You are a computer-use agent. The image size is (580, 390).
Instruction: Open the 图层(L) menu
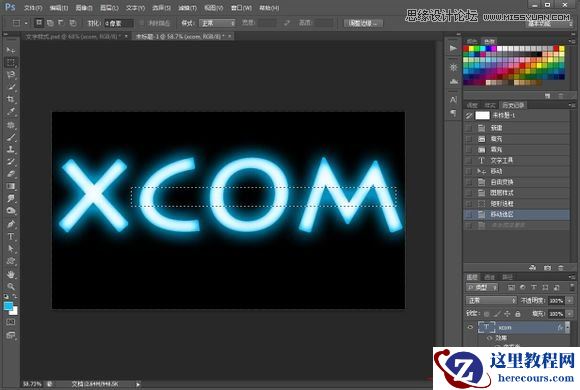(x=109, y=8)
